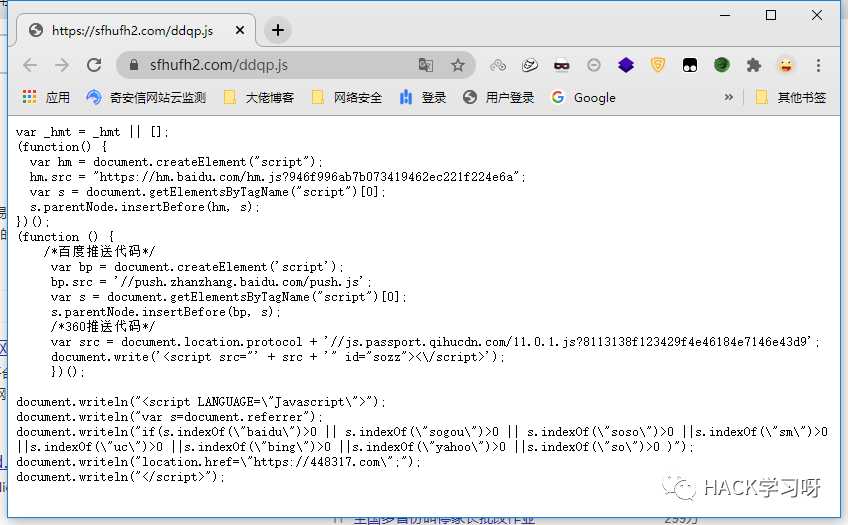Screen dimensions: 848x525
Task: Bookmark this page with the star
Action: point(458,65)
